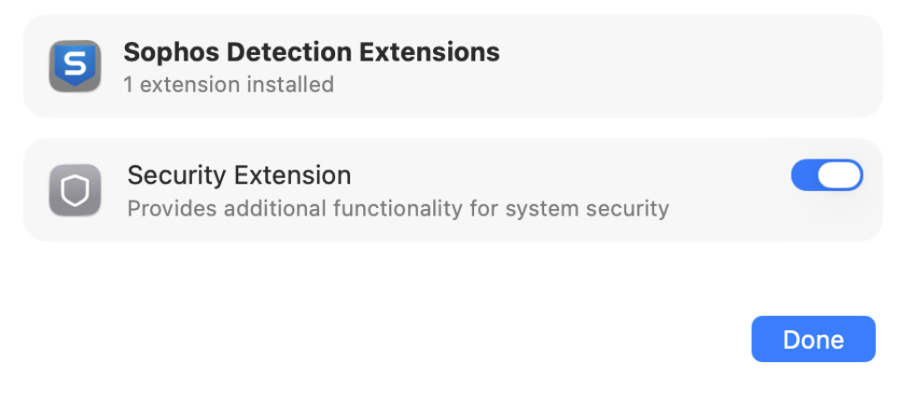Click the Security Extension label text
Screen dimensions: 907x400
point(239,176)
